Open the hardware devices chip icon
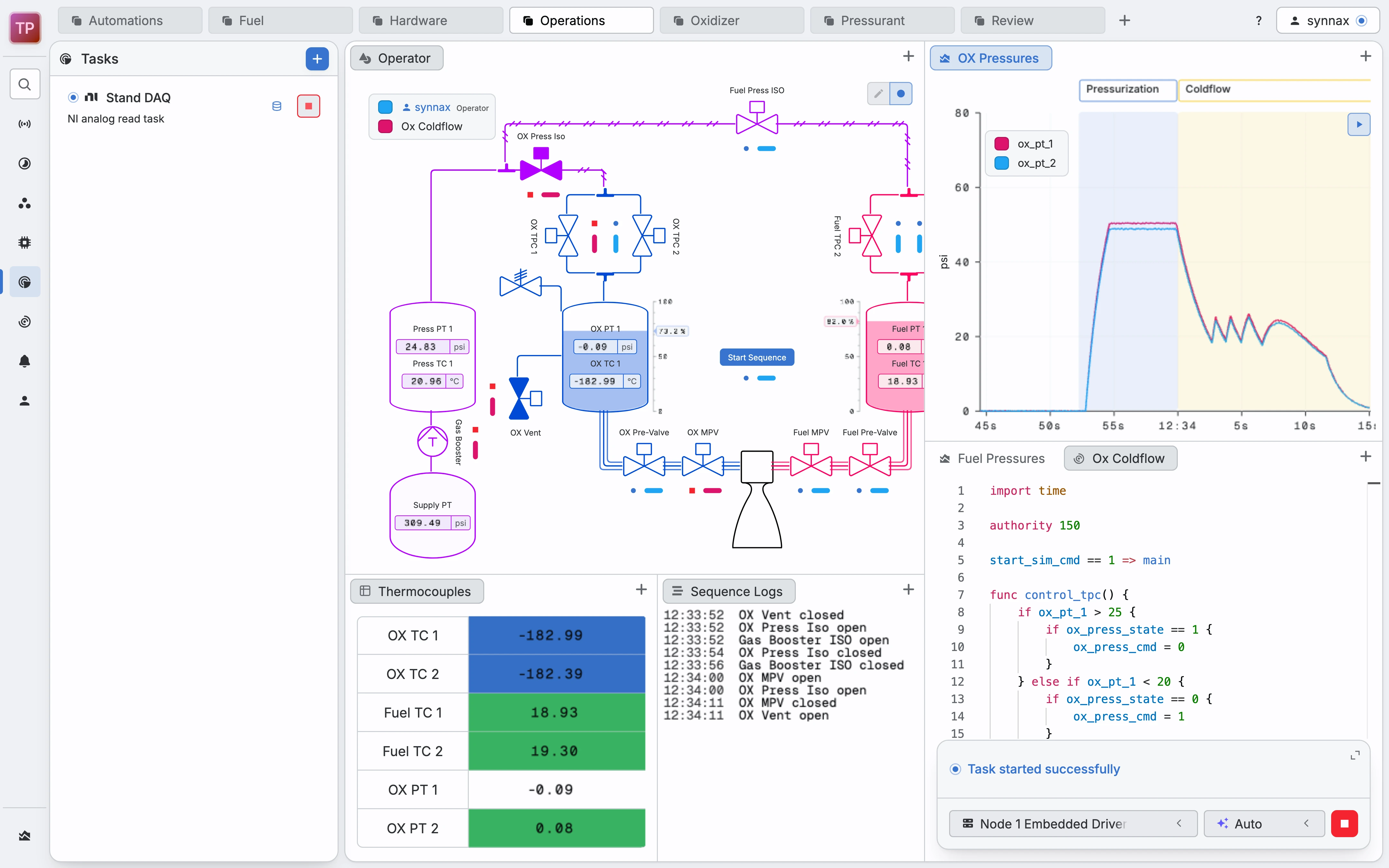This screenshot has height=868, width=1389. point(25,242)
